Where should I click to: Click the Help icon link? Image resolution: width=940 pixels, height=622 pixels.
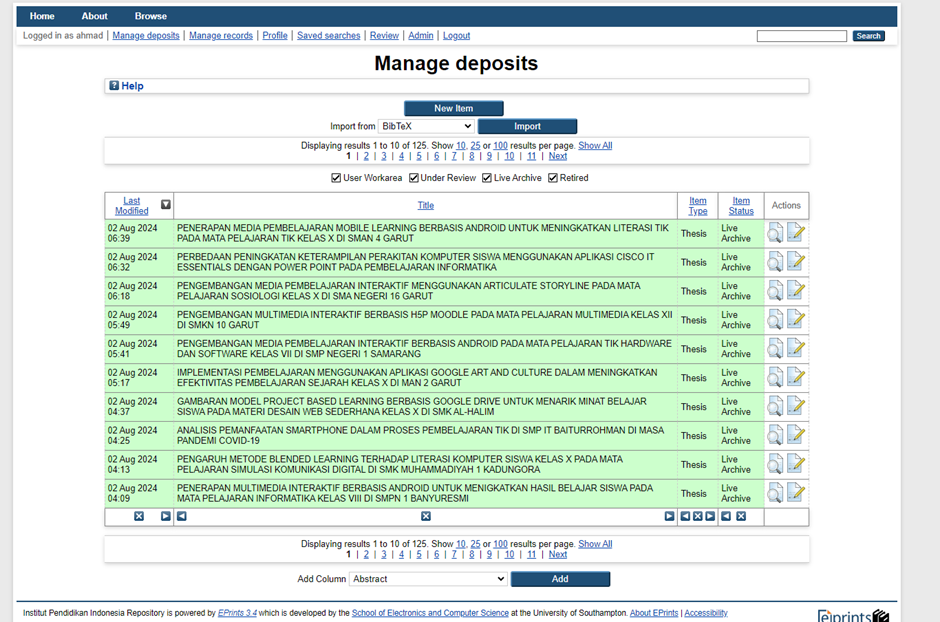115,86
